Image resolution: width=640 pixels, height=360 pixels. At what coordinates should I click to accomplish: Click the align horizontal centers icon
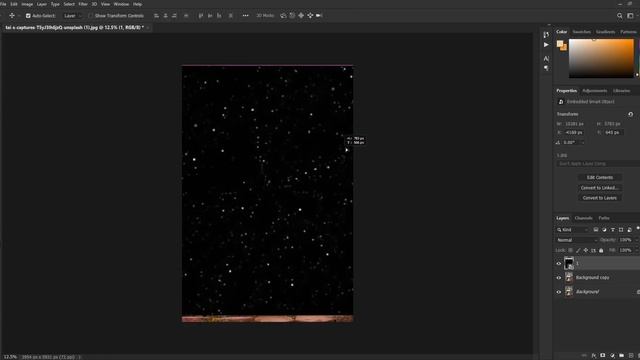pyautogui.click(x=165, y=16)
